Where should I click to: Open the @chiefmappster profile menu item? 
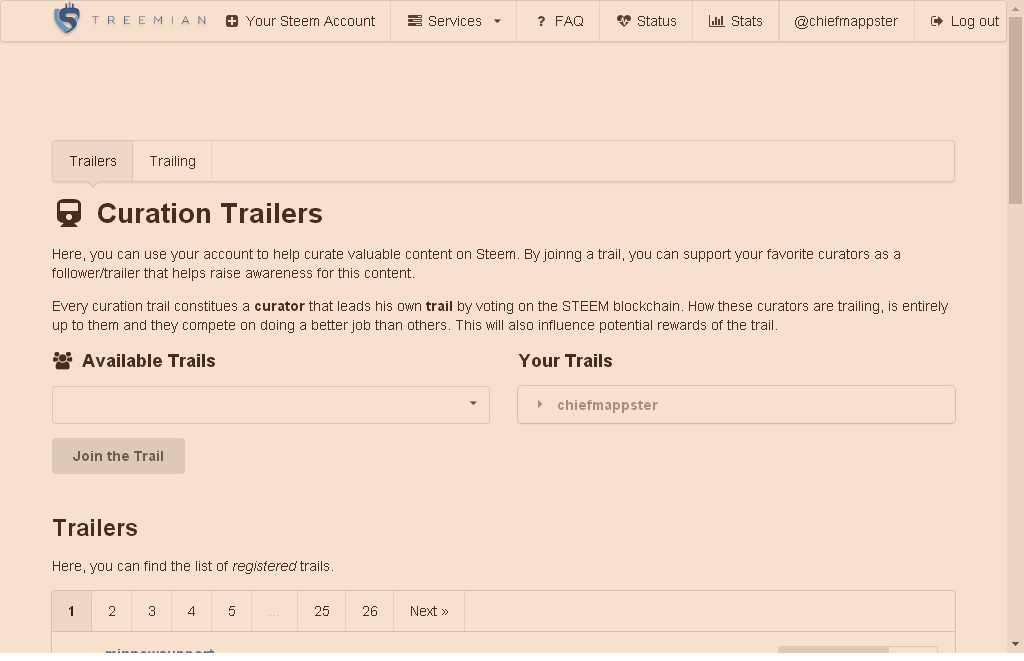(846, 22)
